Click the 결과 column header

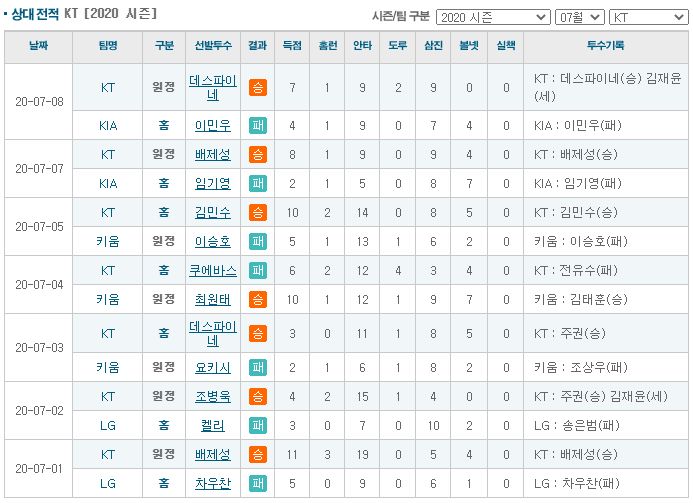[x=258, y=45]
